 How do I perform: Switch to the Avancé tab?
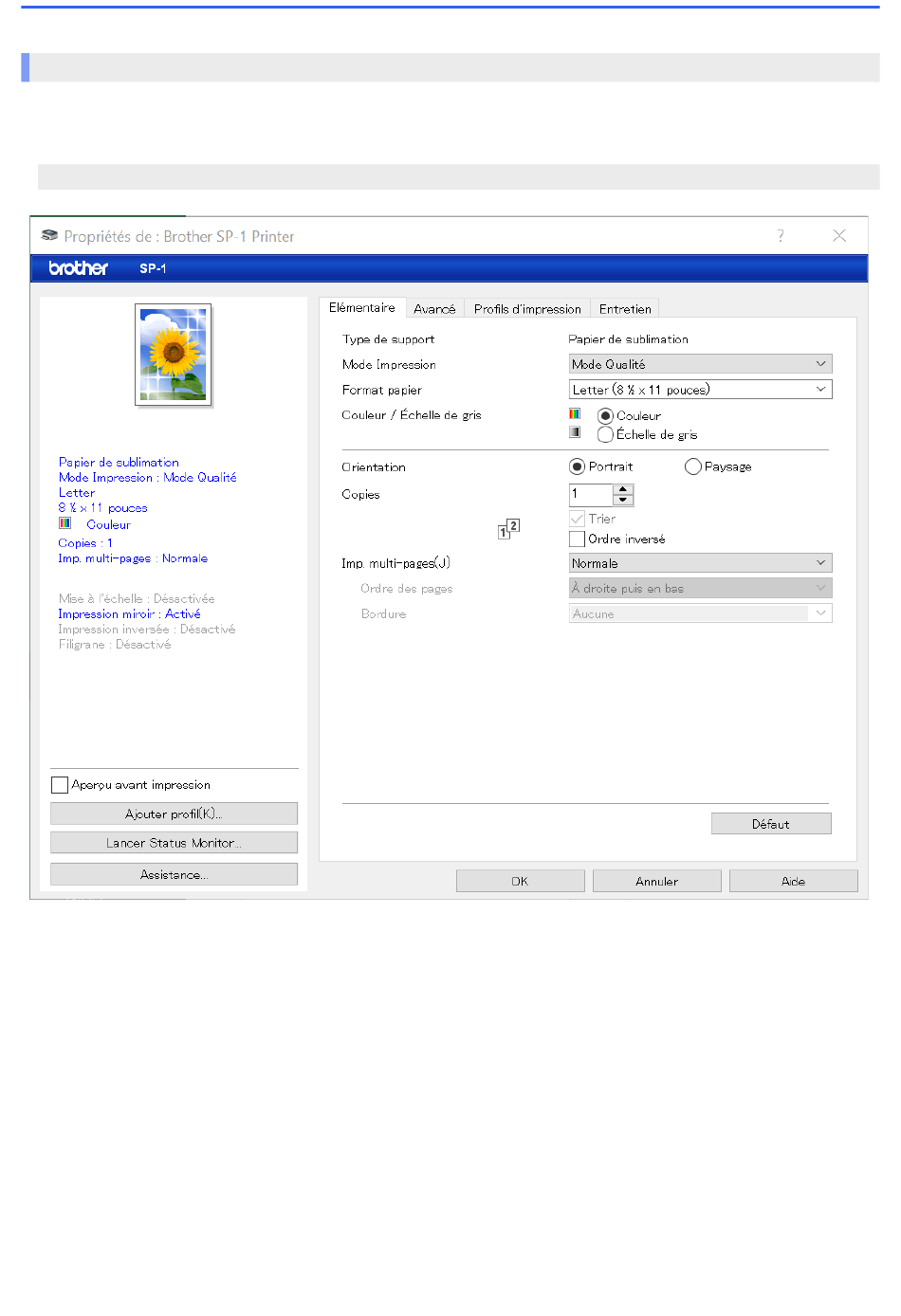pyautogui.click(x=434, y=309)
